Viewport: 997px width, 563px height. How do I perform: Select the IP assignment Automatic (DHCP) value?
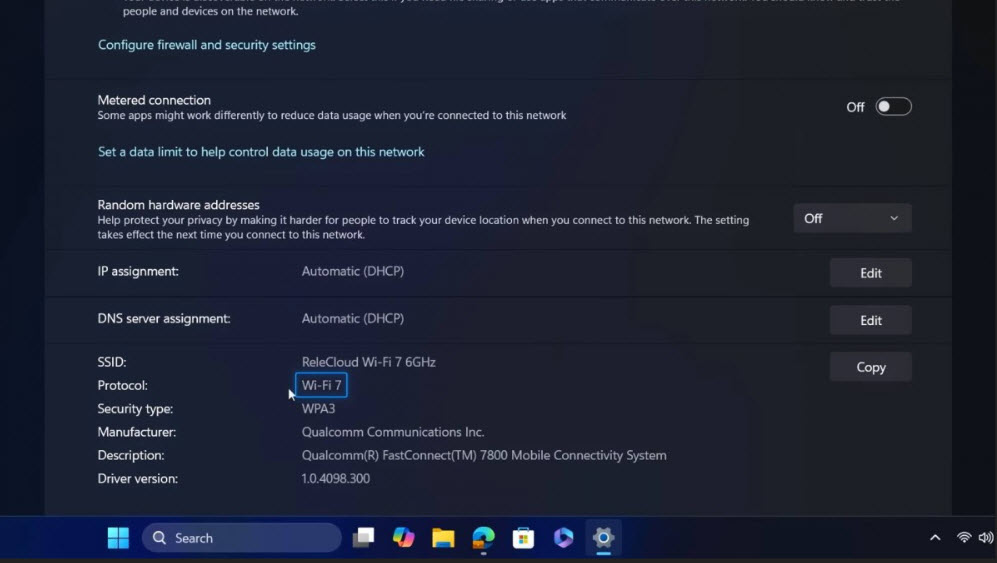[352, 271]
